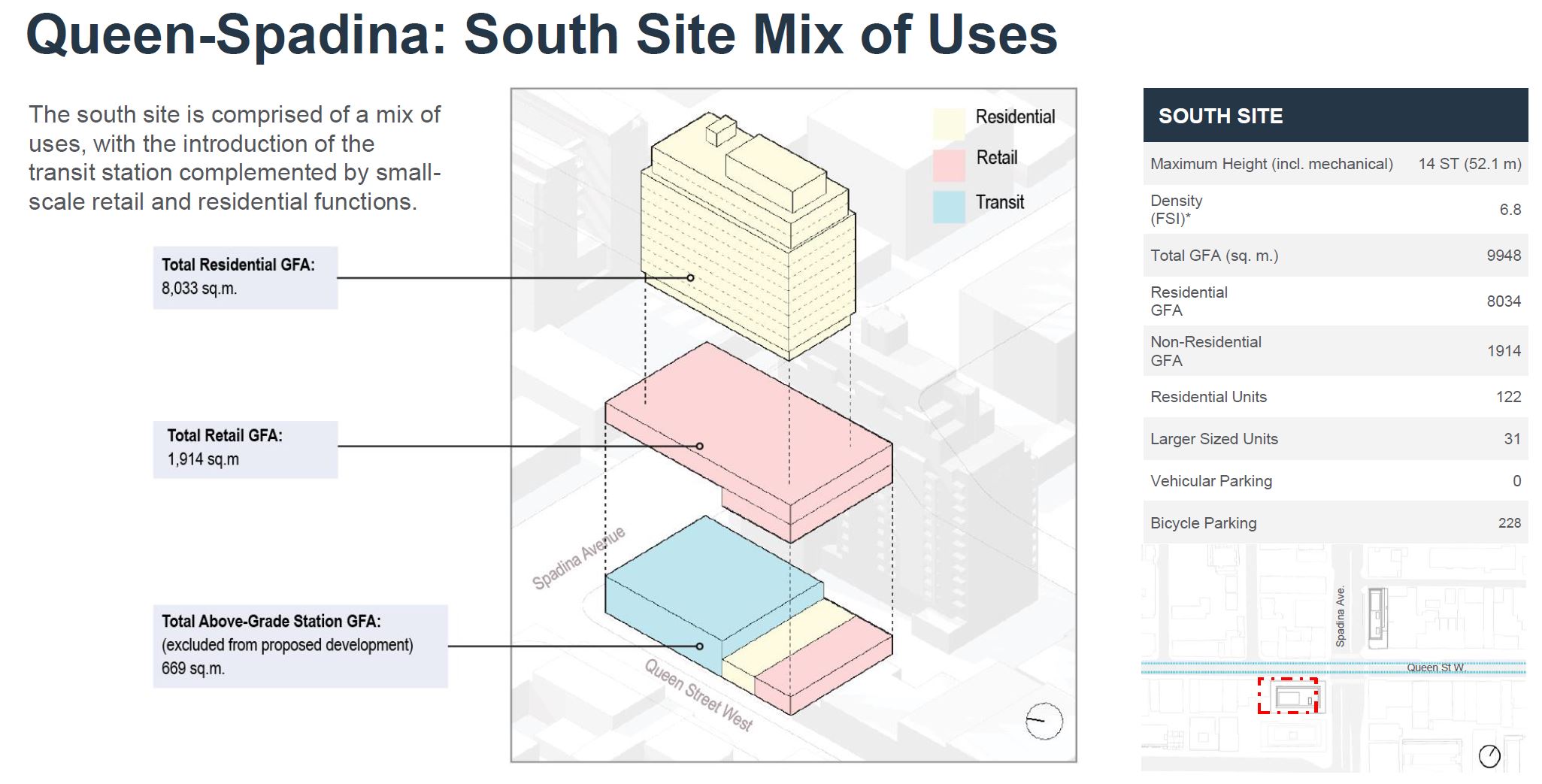Click the yellow Residential legend swatch
The height and width of the screenshot is (784, 1542).
949,124
